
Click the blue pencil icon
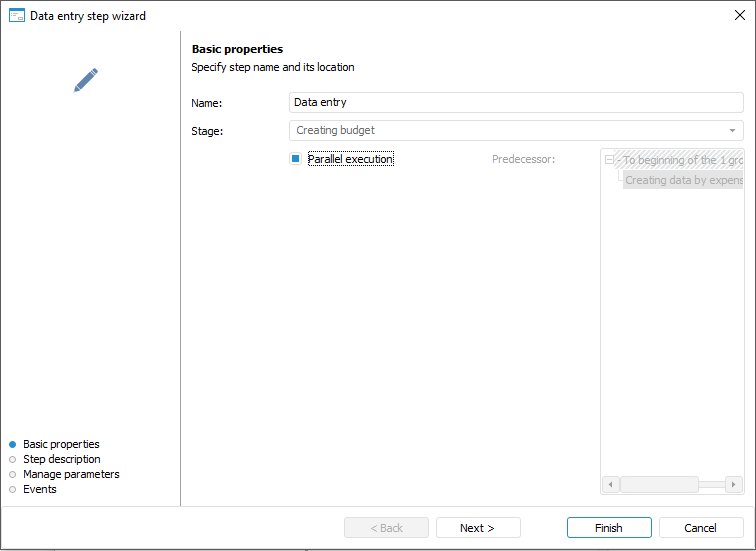point(86,80)
